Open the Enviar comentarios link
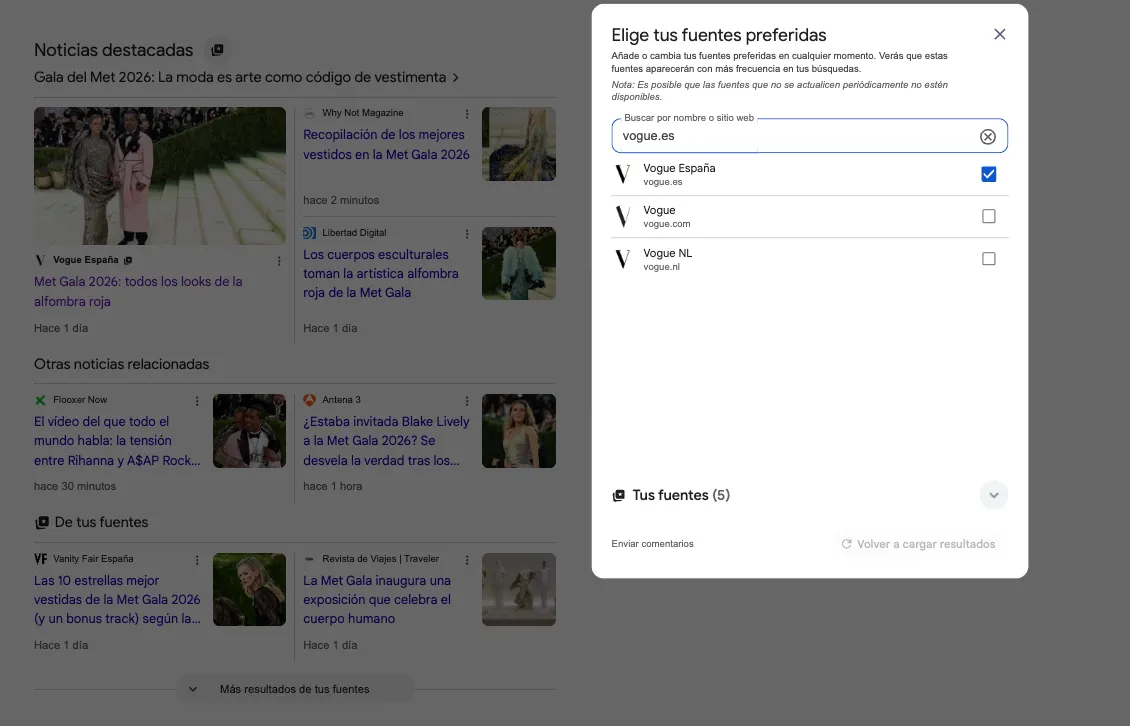Screen dimensions: 1130x726 [x=652, y=544]
